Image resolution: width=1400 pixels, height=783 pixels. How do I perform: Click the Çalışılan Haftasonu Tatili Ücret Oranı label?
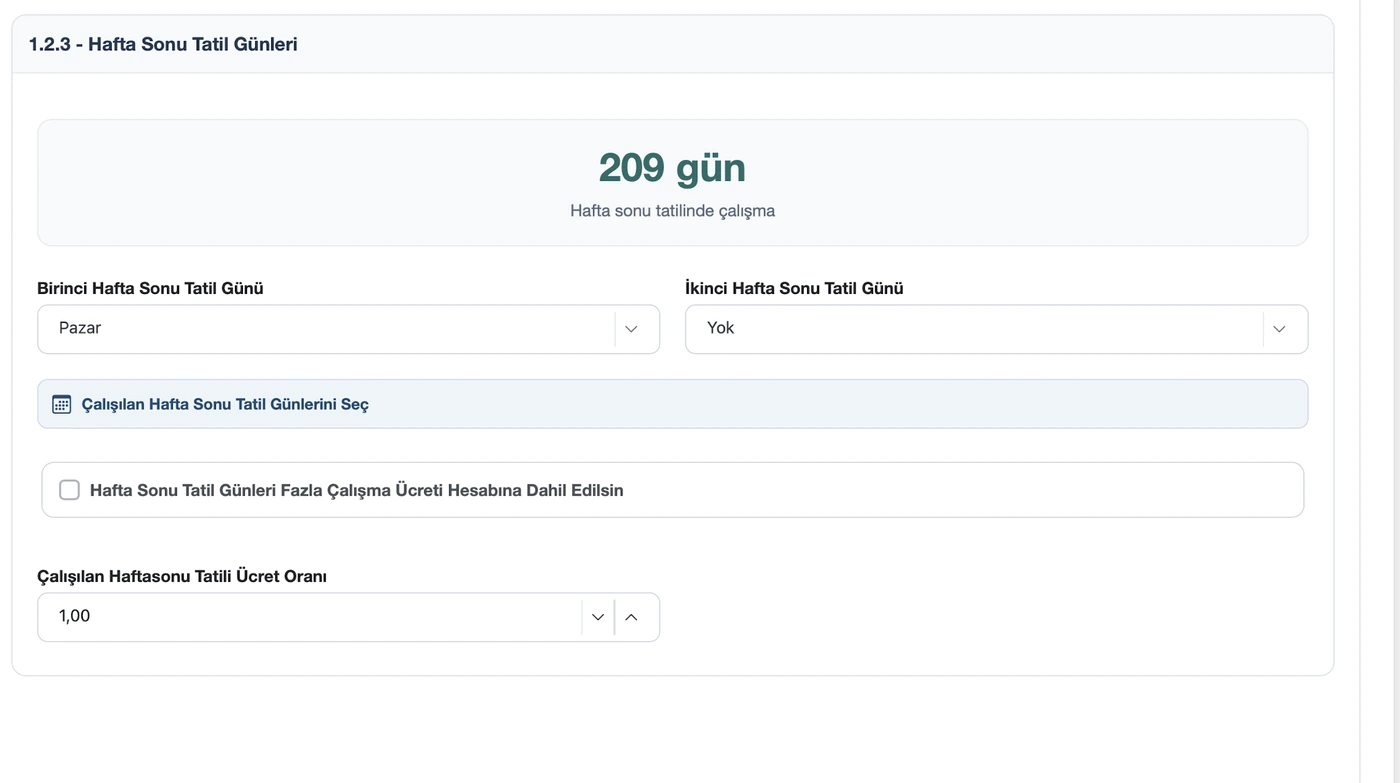(182, 576)
